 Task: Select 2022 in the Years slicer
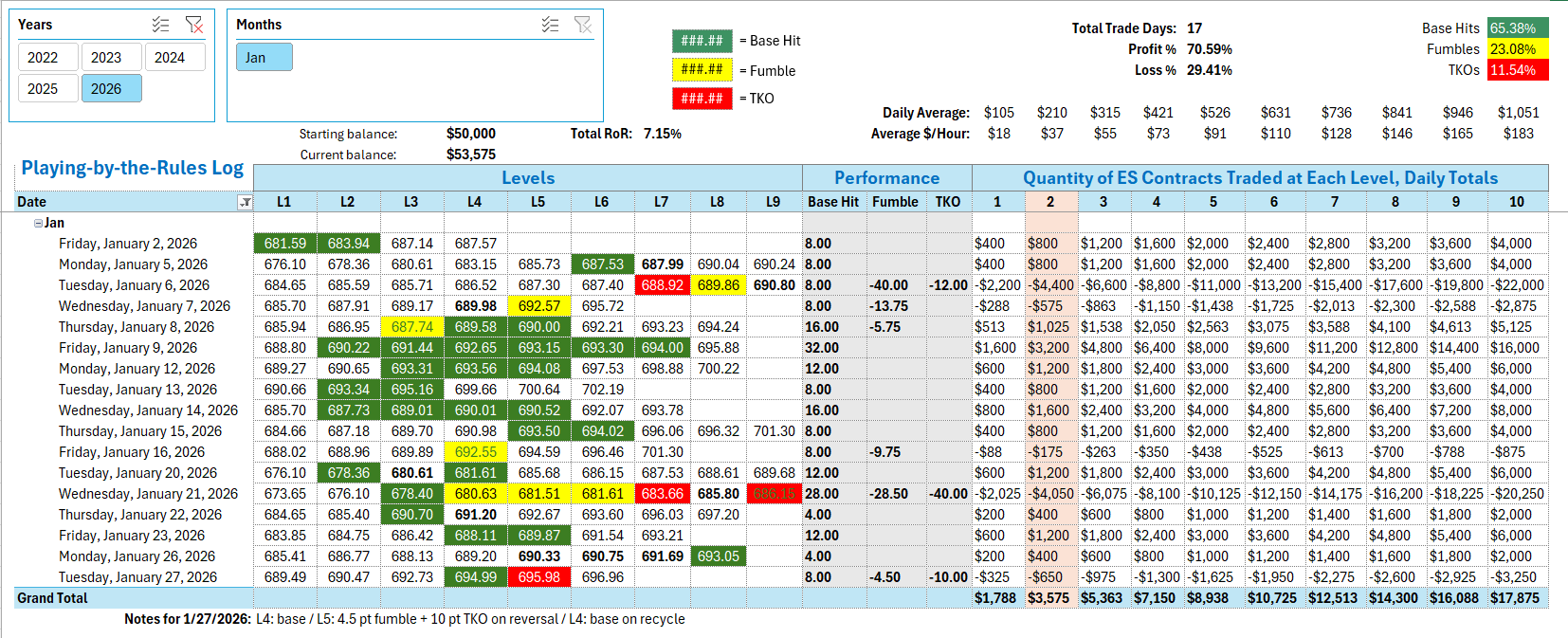(x=43, y=58)
